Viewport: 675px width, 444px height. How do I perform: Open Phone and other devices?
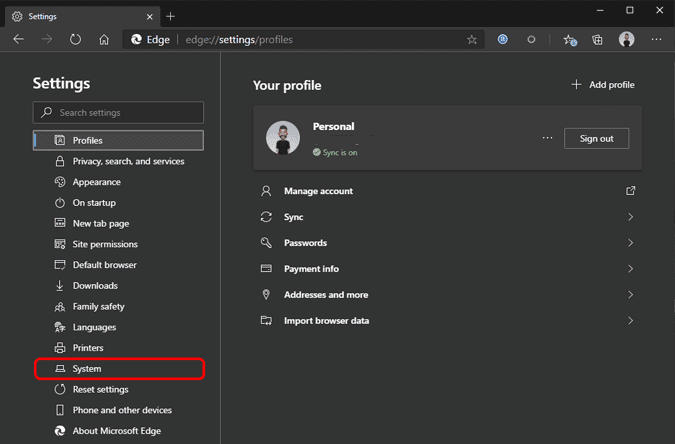coord(119,410)
